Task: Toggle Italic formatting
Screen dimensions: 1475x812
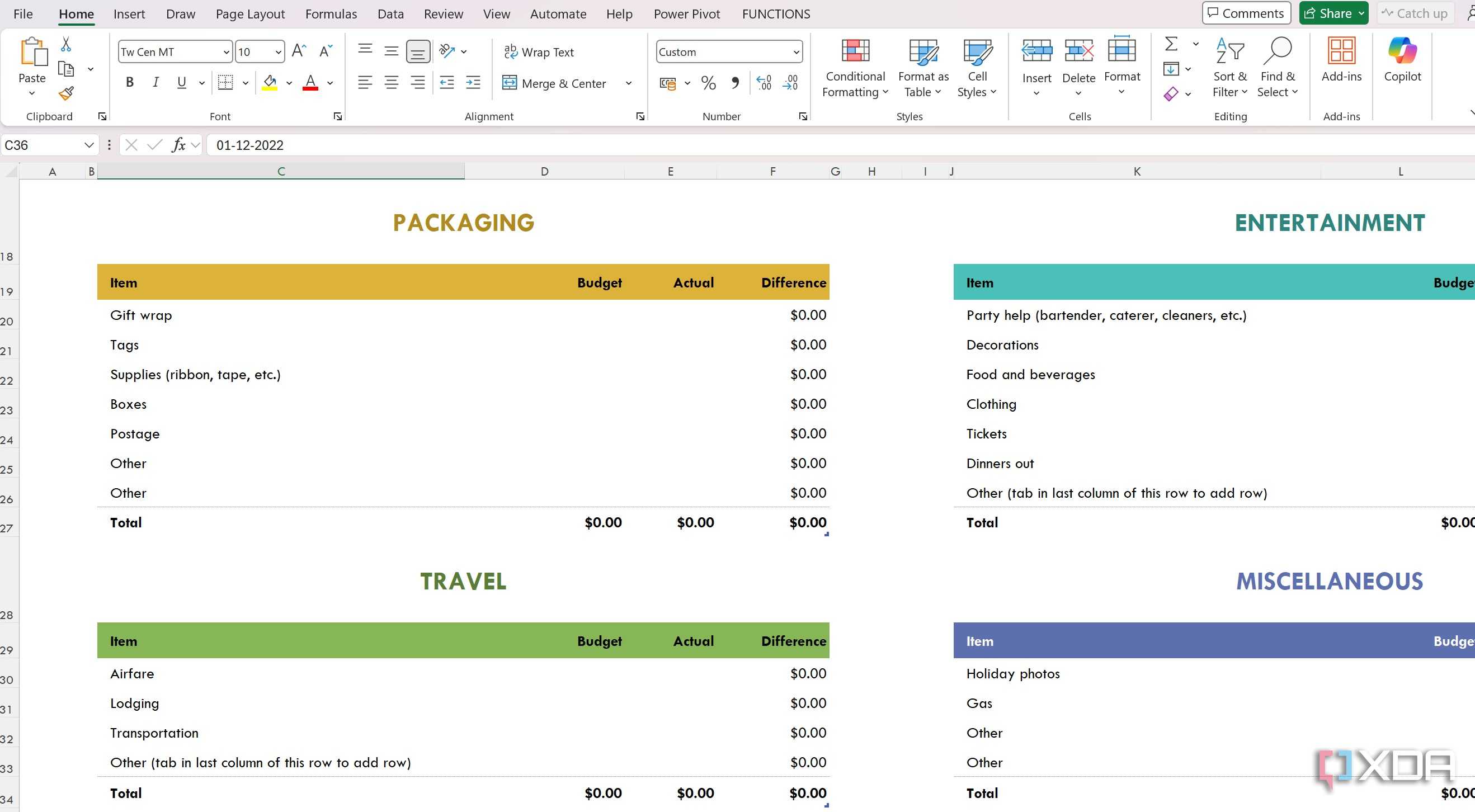Action: [x=155, y=82]
